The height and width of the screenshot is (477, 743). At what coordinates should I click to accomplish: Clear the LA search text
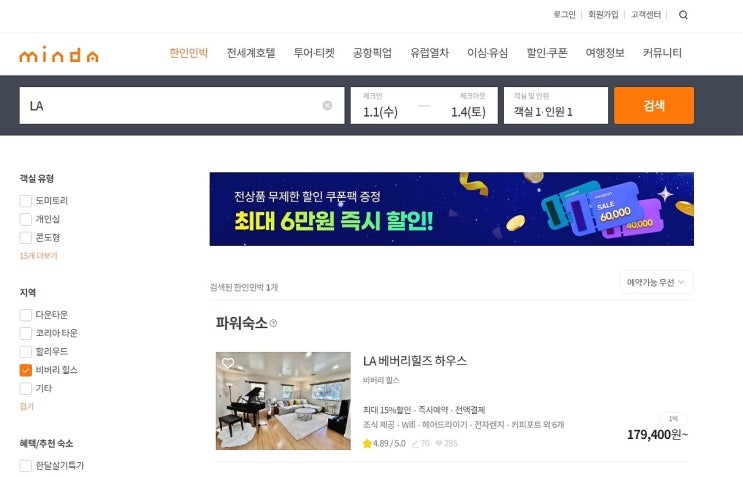pos(327,106)
